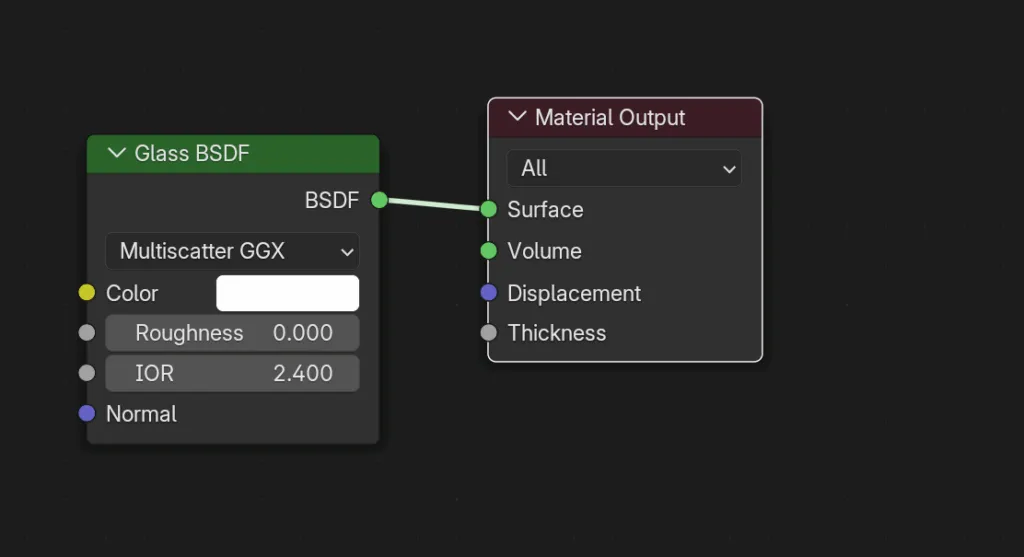Click the Normal input socket
Viewport: 1024px width, 557px height.
pos(87,413)
